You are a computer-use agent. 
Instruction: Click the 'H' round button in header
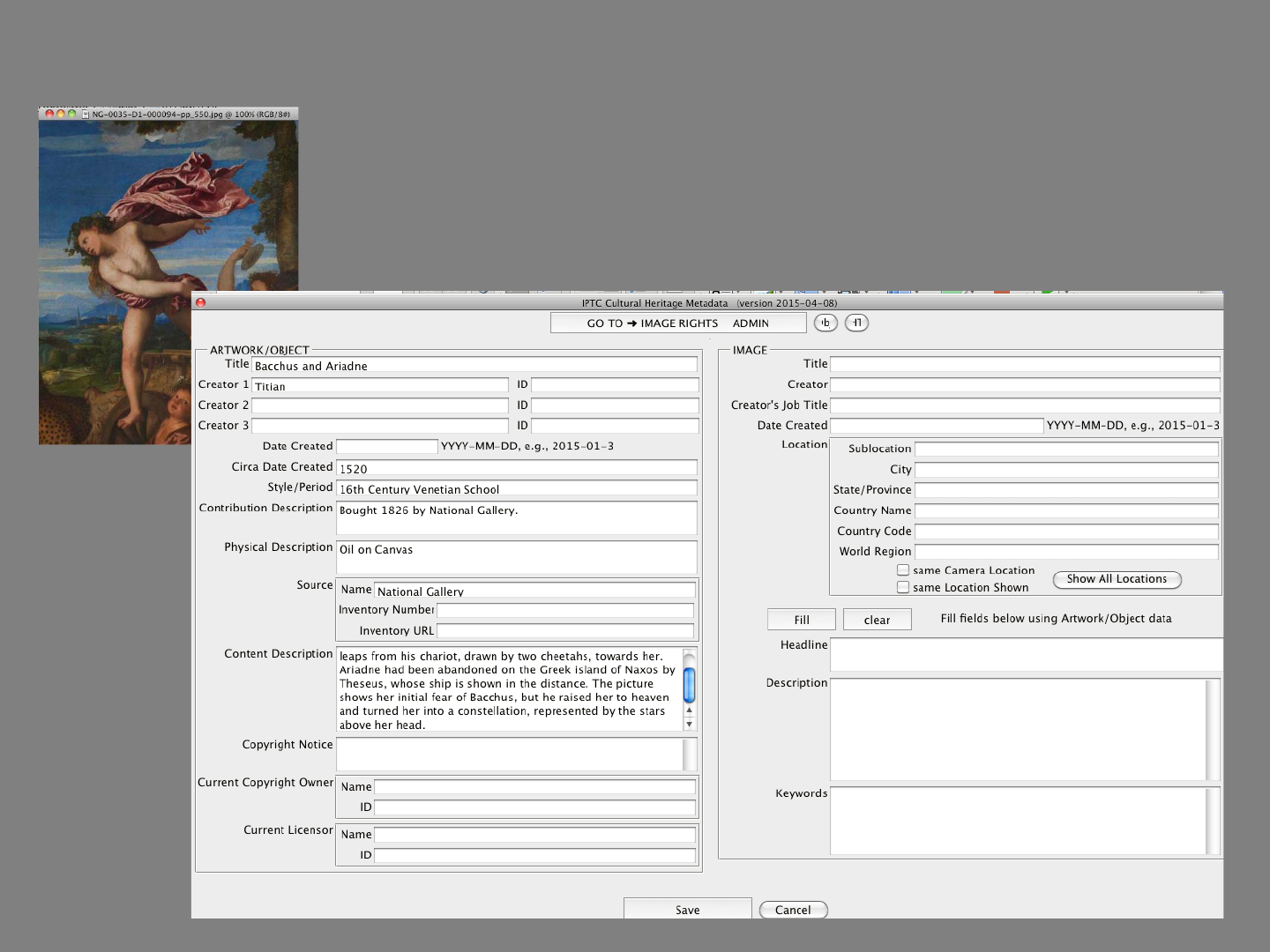point(856,323)
